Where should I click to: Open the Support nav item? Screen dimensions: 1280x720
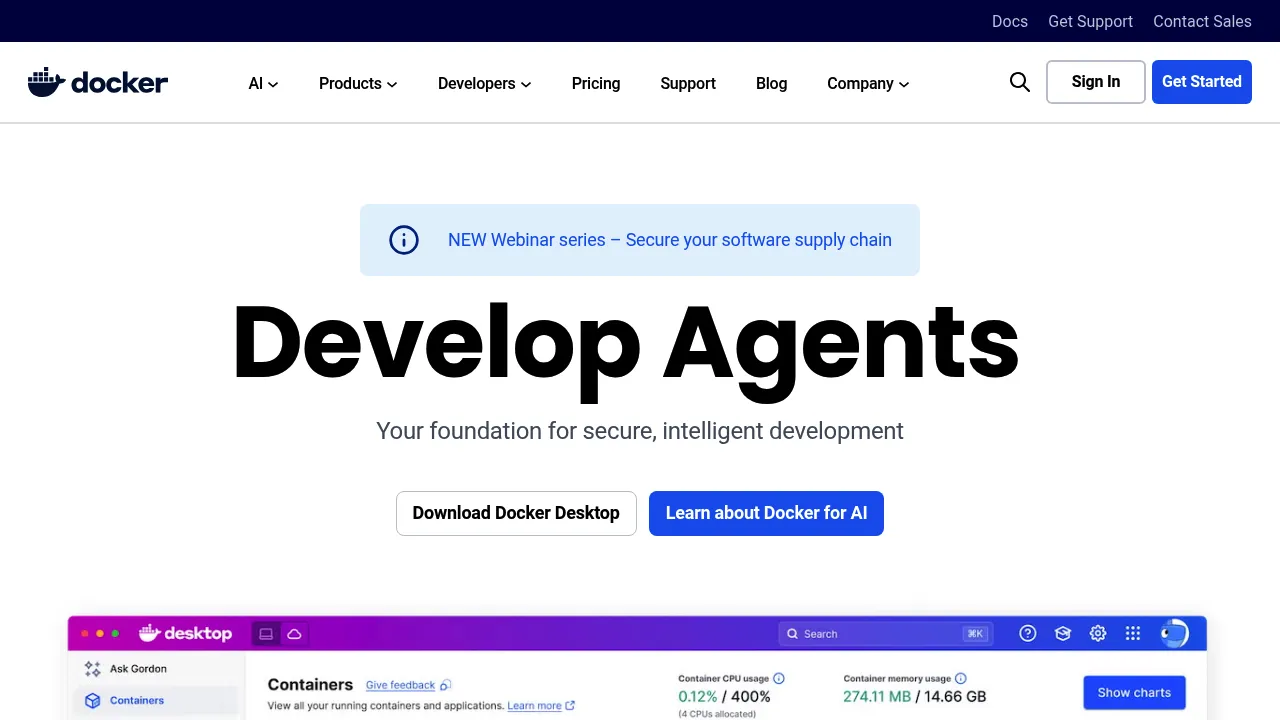pos(688,84)
